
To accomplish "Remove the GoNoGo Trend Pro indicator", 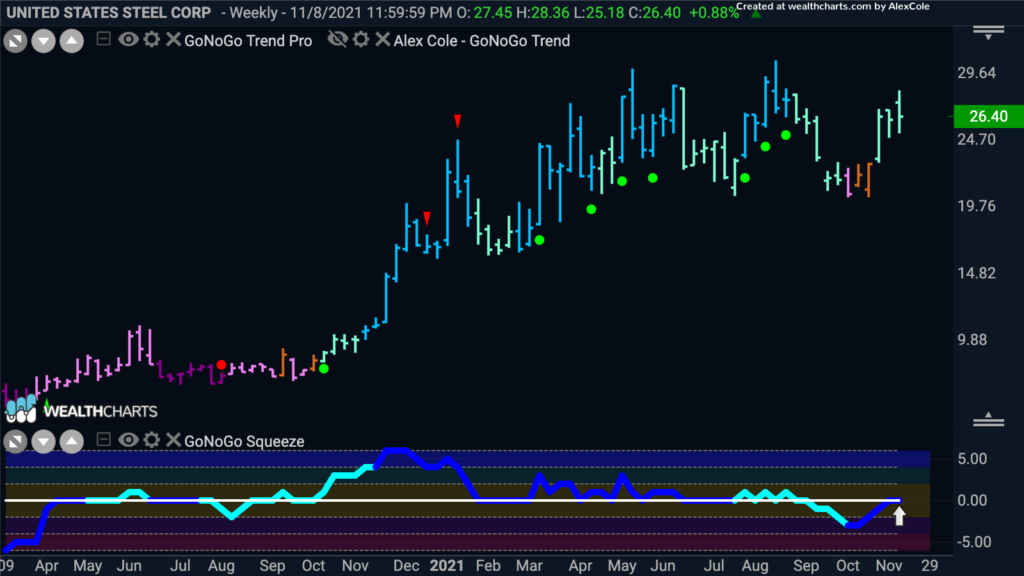I will [173, 40].
